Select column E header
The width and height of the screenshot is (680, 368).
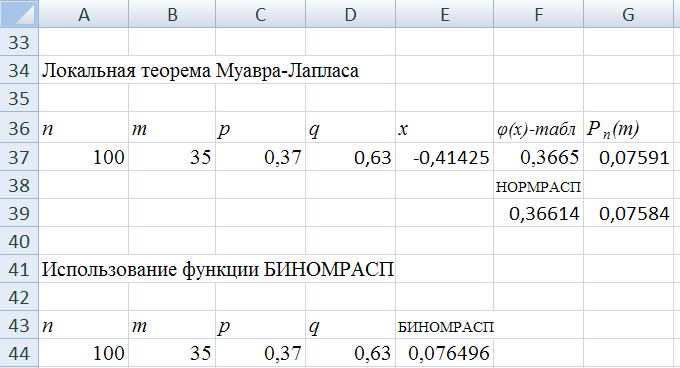point(445,14)
